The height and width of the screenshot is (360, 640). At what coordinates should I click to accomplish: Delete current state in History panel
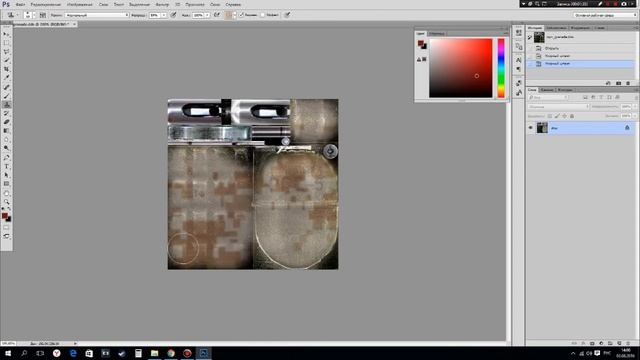coord(628,83)
